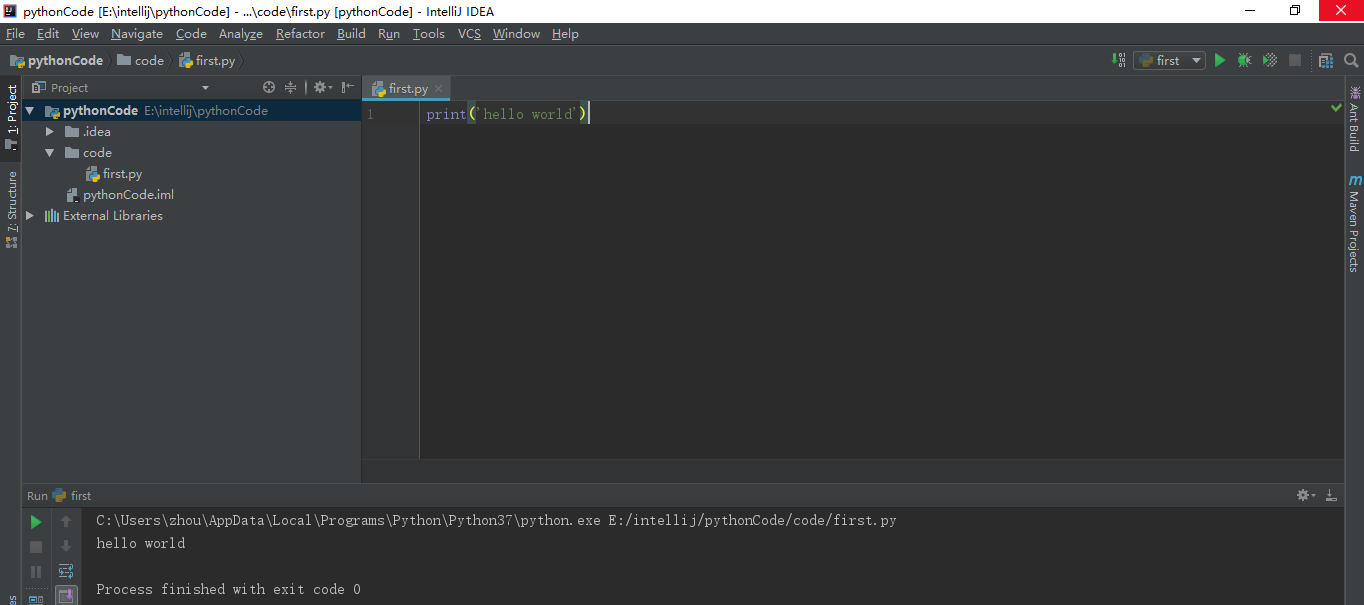Click Pause Output icon in Run panel
This screenshot has width=1364, height=605.
click(36, 572)
